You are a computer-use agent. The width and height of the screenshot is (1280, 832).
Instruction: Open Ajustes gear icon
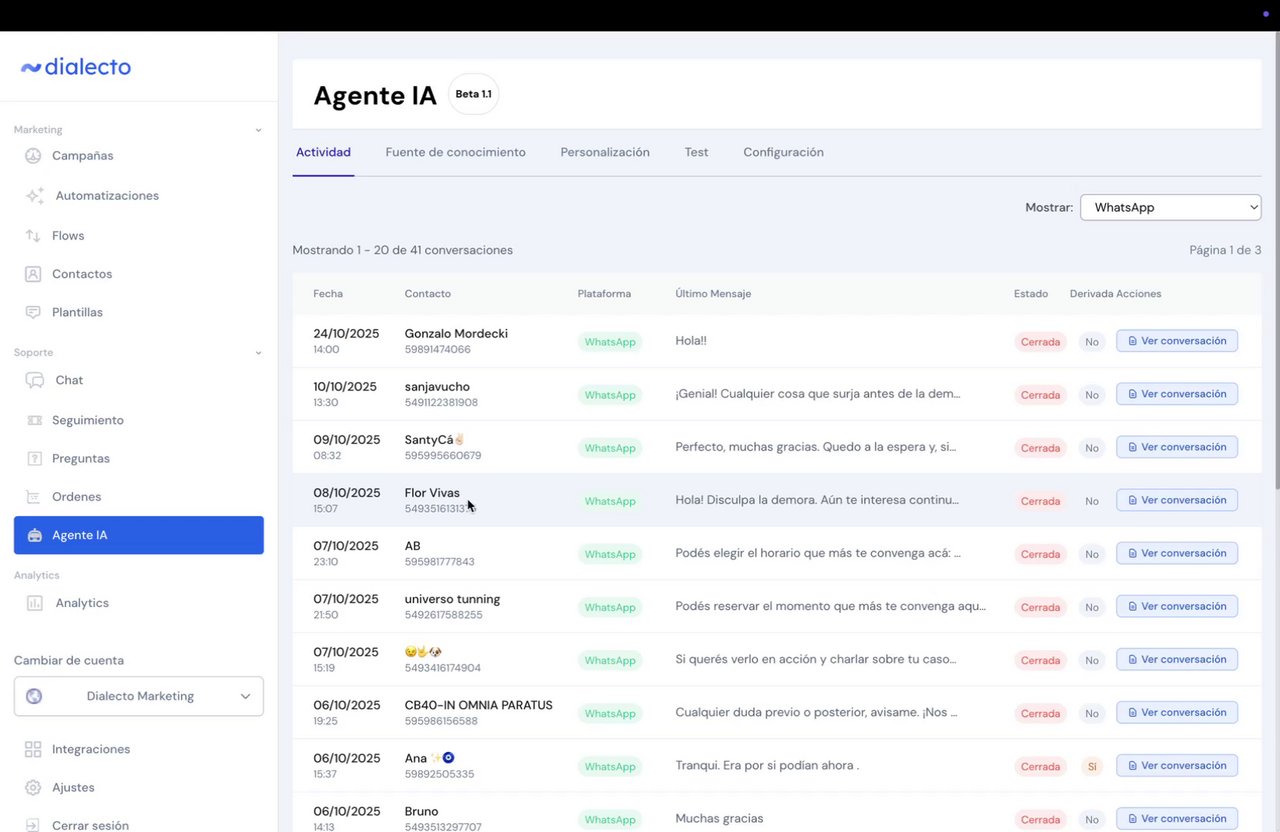[34, 787]
